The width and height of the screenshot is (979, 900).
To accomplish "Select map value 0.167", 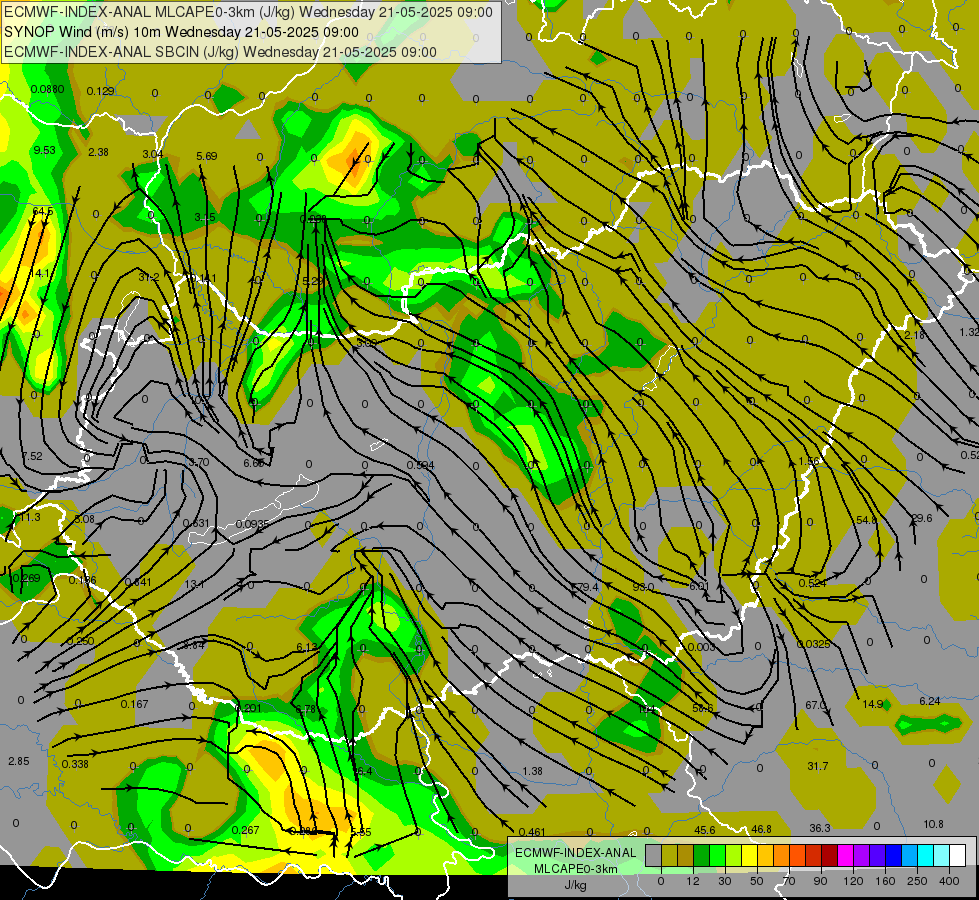I will click(134, 705).
